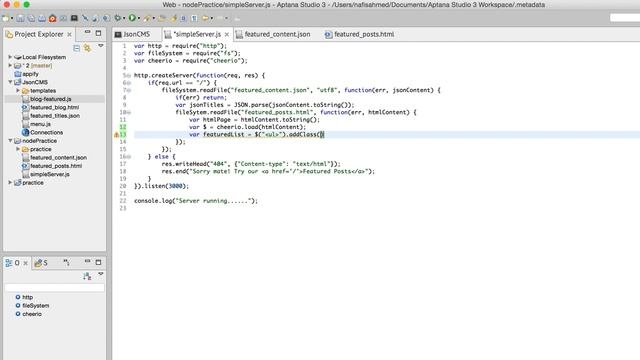Toggle code fold on line 5
The height and width of the screenshot is (360, 640).
tap(129, 76)
